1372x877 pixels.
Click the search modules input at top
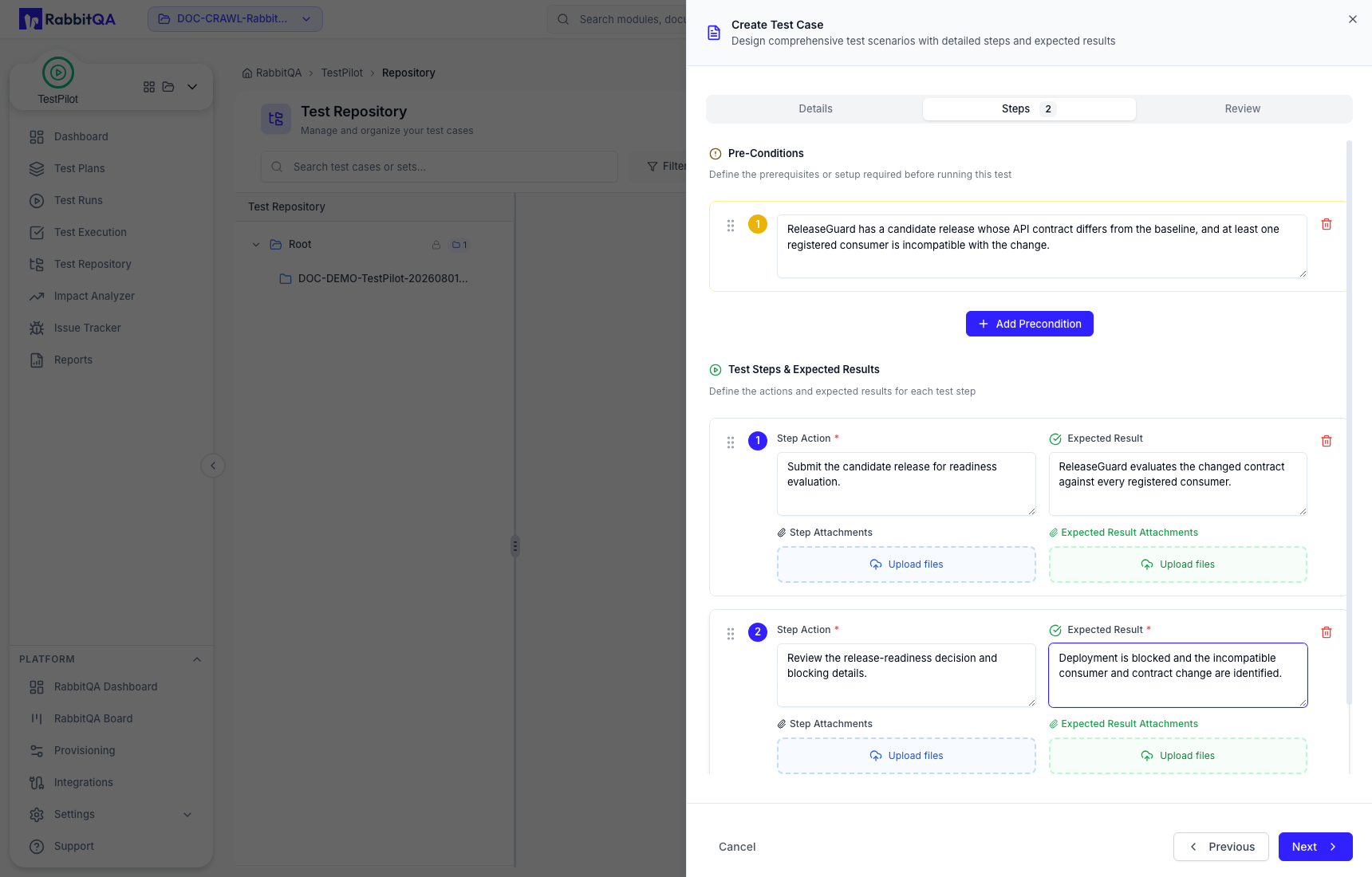tap(617, 19)
